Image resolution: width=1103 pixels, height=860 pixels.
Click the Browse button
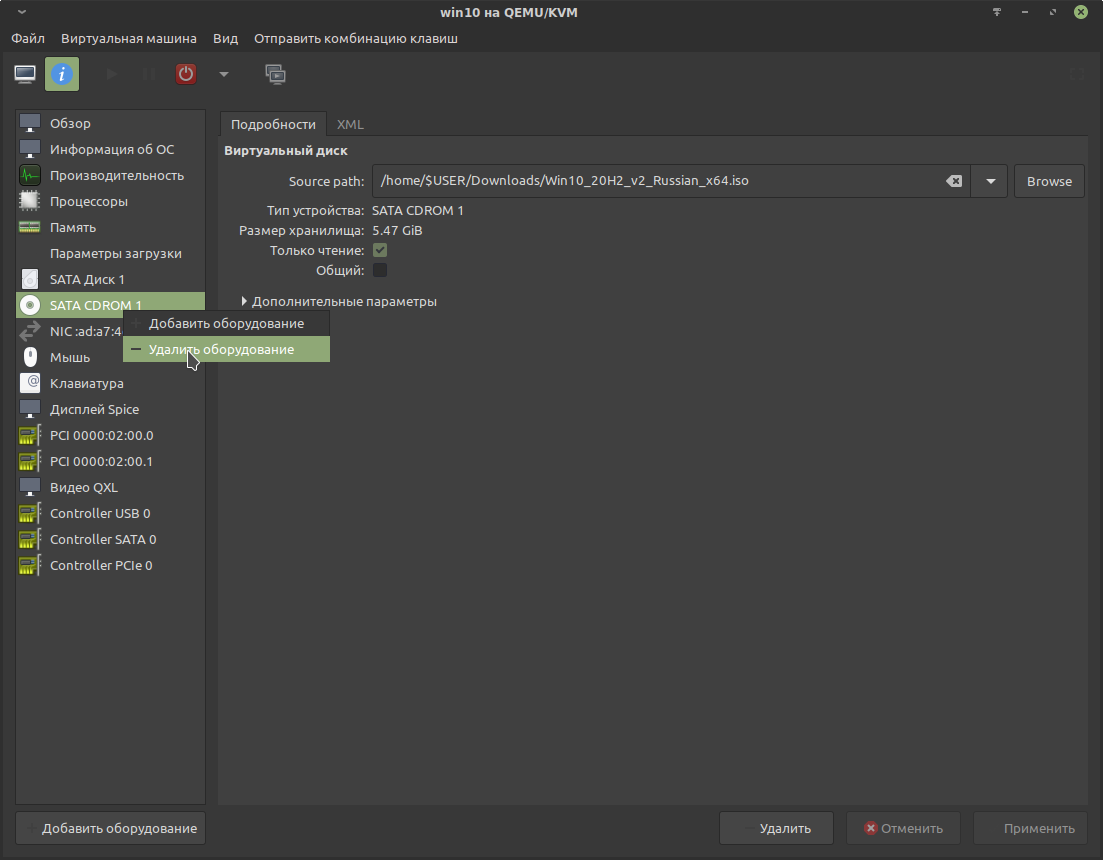click(x=1049, y=182)
